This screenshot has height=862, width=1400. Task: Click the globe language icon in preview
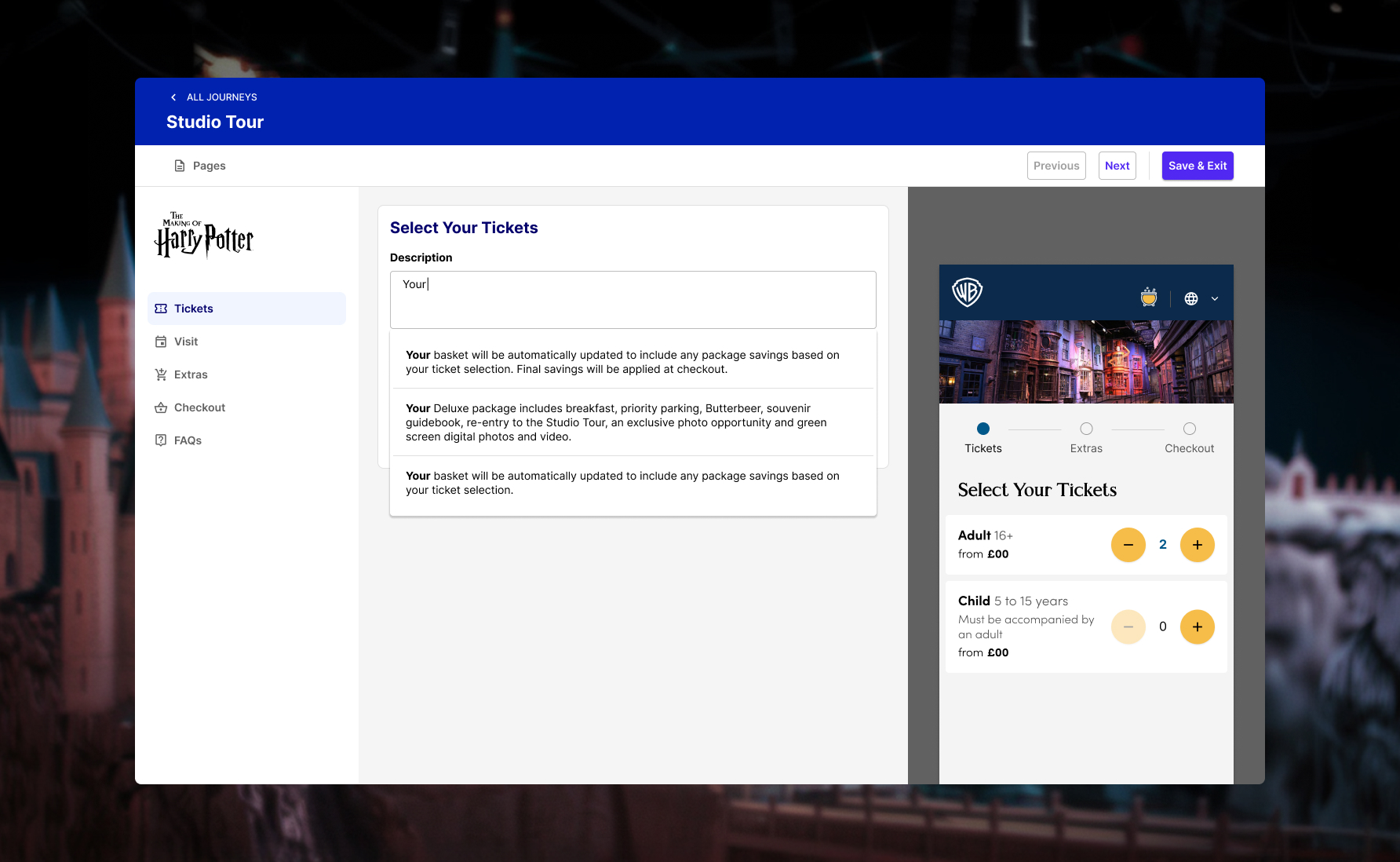pos(1191,298)
